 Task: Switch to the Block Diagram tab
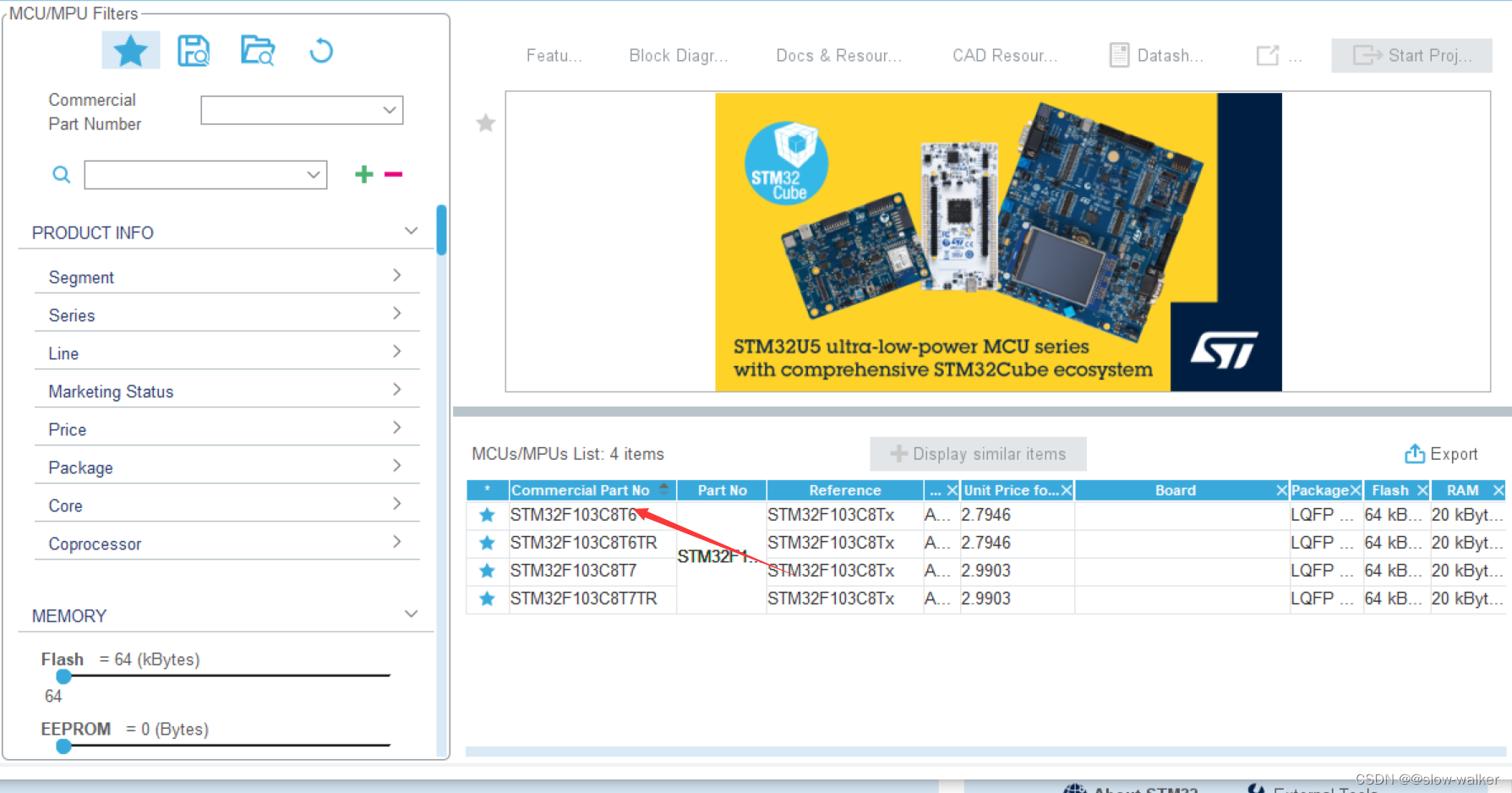[x=678, y=55]
